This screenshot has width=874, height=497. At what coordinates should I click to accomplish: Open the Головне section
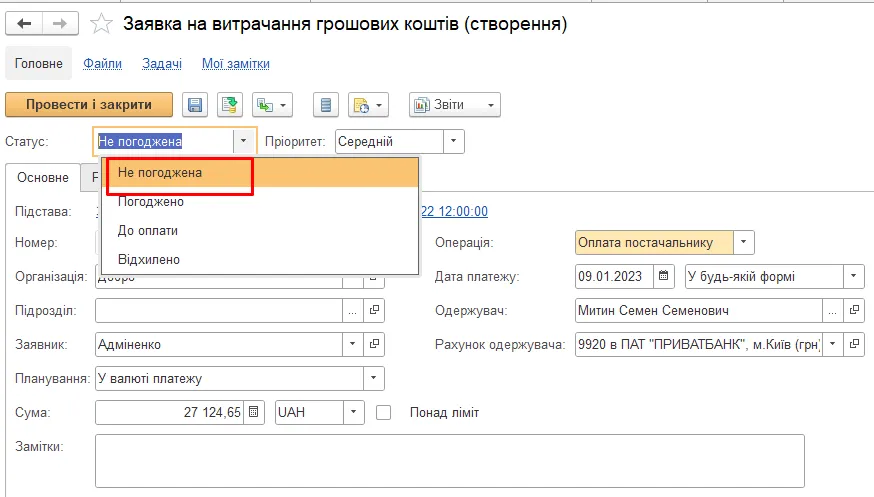click(38, 64)
